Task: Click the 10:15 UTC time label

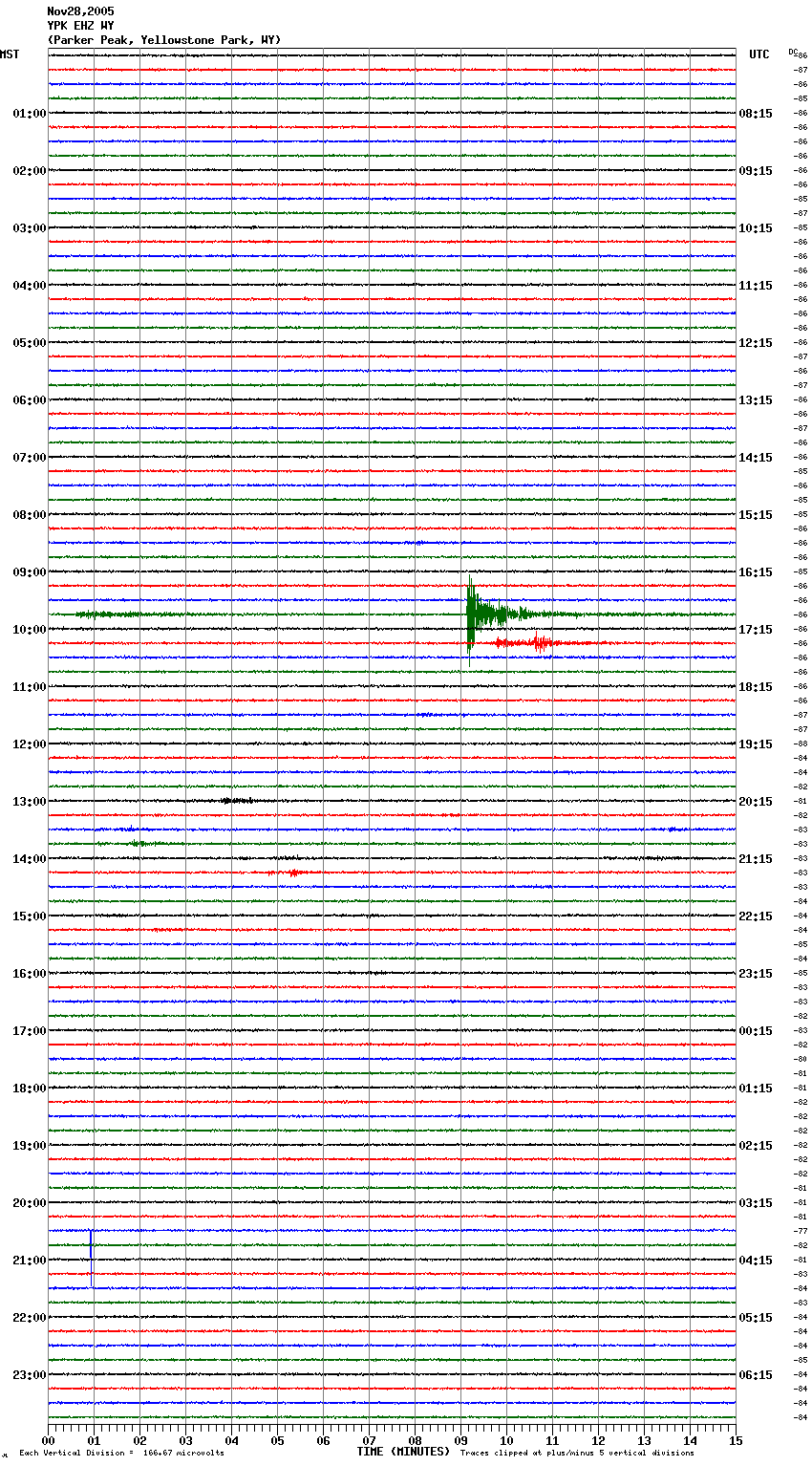Action: [756, 228]
